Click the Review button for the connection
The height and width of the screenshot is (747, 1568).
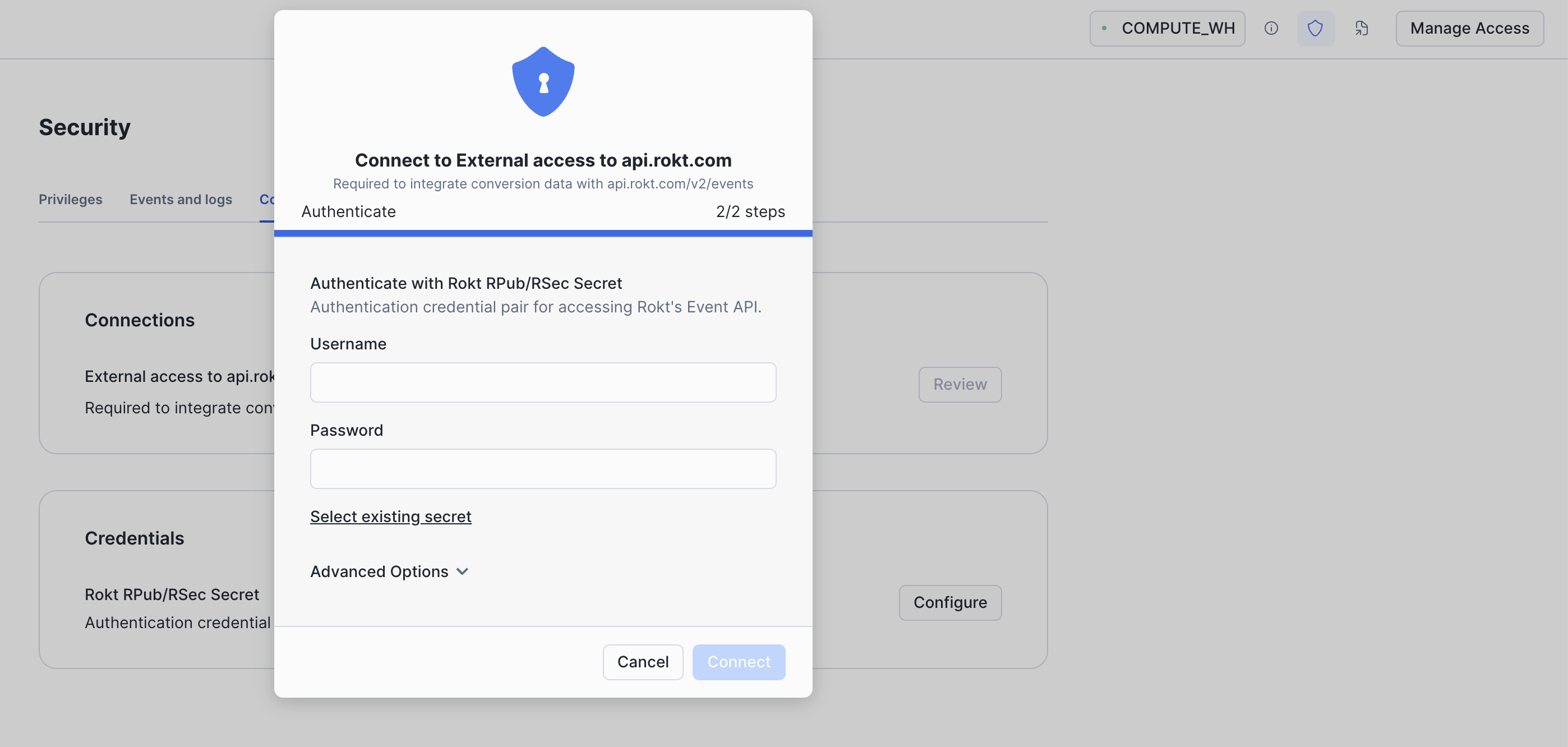click(x=960, y=384)
